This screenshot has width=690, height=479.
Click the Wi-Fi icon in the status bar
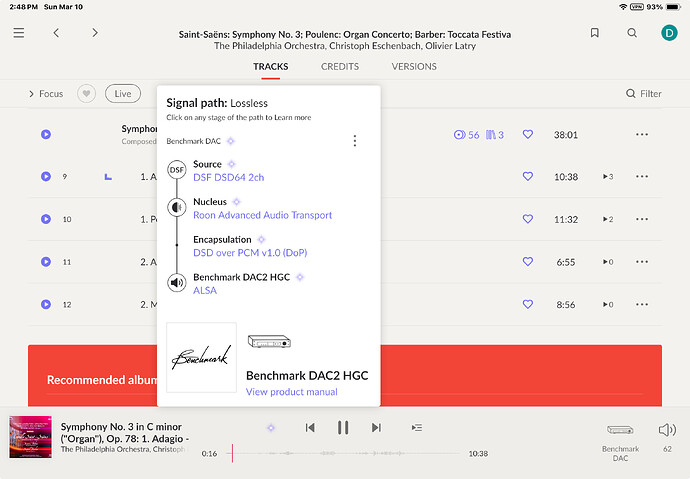623,7
